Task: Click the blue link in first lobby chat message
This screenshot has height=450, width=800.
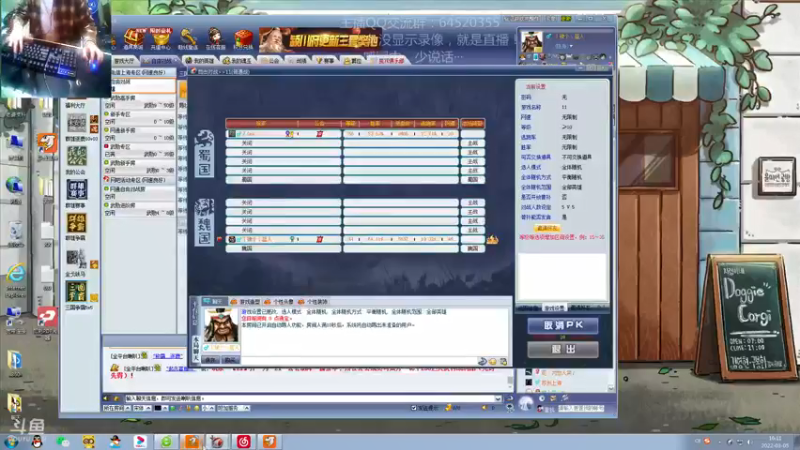Action: click(167, 356)
